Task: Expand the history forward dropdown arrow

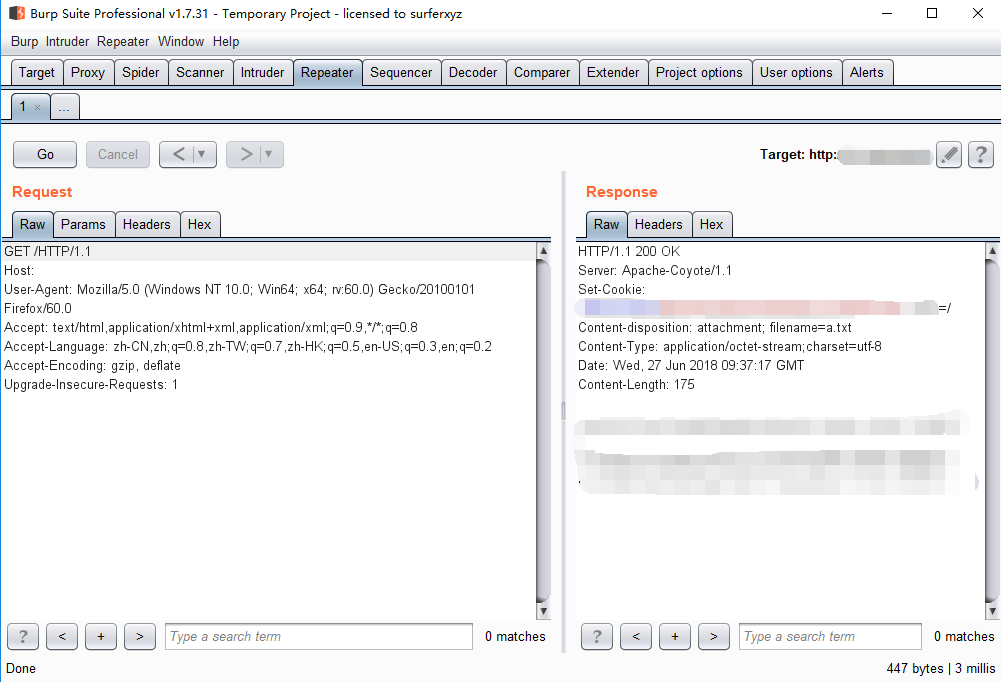Action: pyautogui.click(x=269, y=155)
